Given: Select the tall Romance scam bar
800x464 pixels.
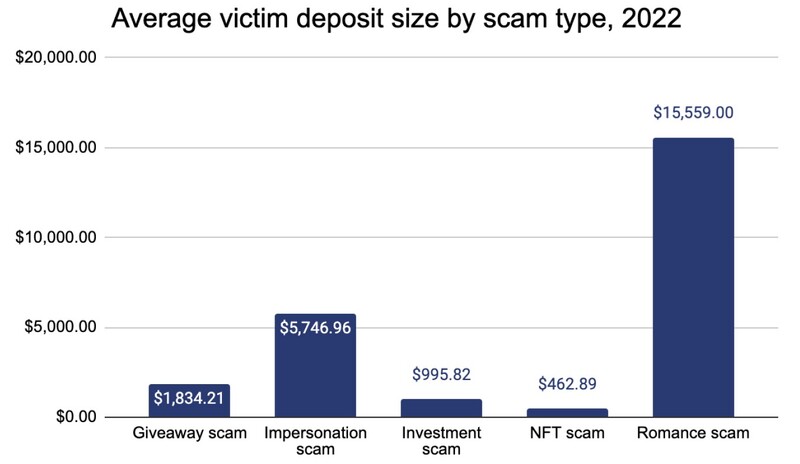Looking at the screenshot, I should tap(692, 280).
